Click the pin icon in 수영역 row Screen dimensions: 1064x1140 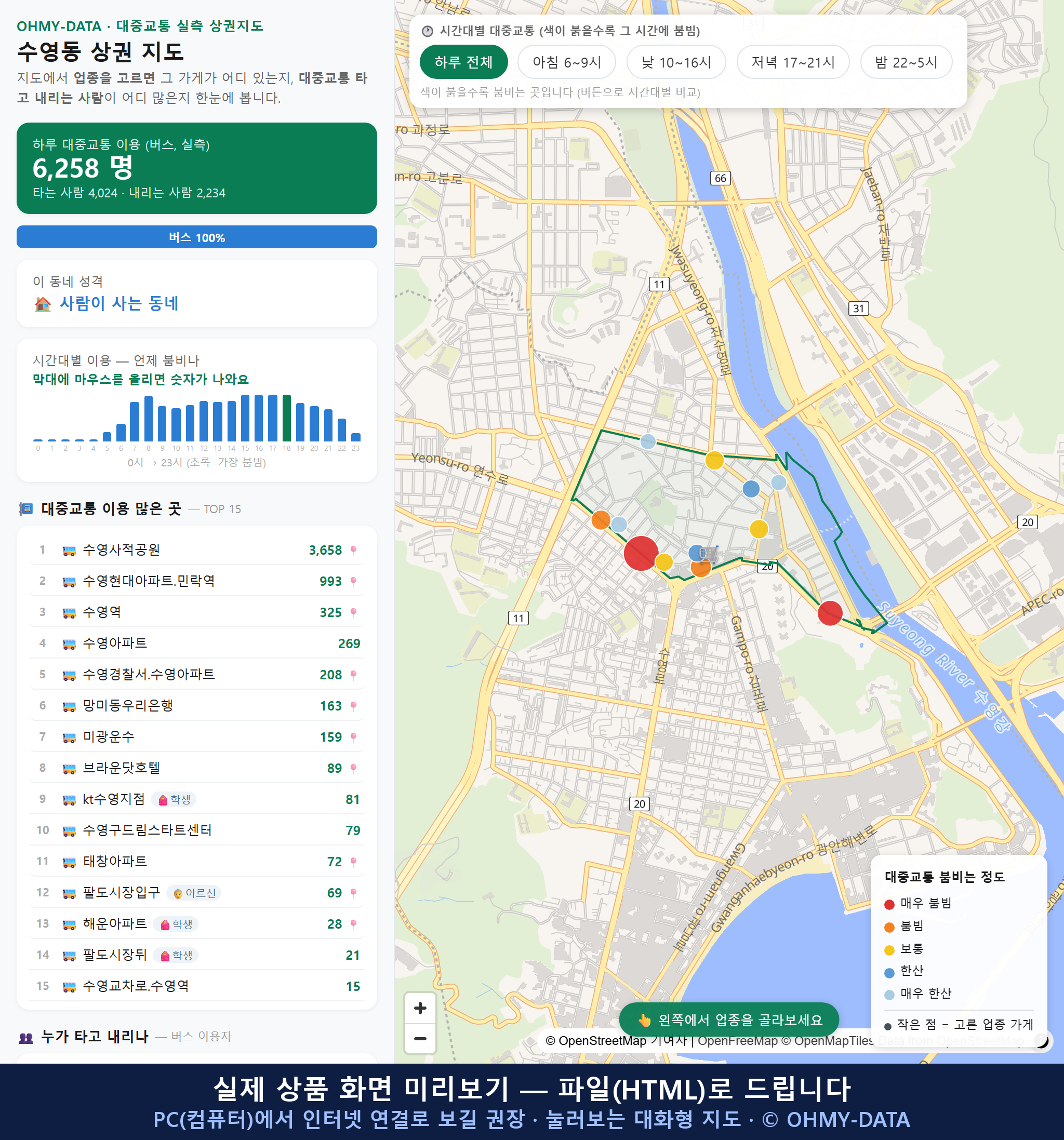coord(353,612)
